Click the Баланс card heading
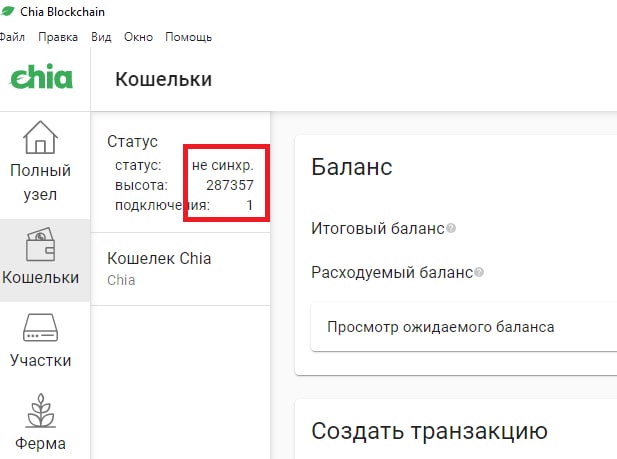The width and height of the screenshot is (617, 459). coord(351,167)
